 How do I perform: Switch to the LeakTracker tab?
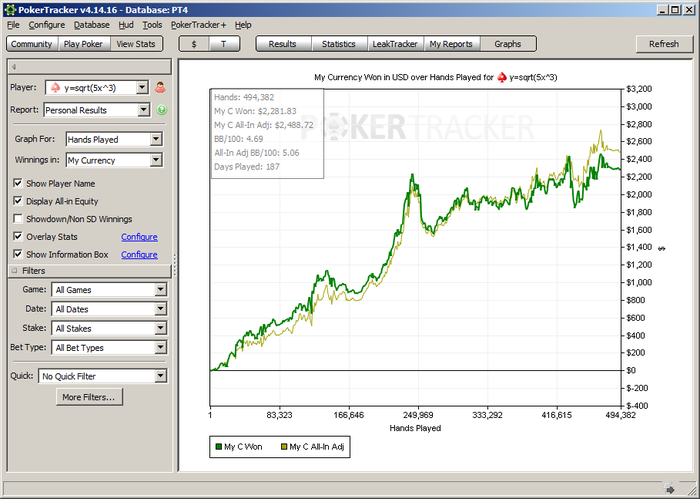(395, 44)
